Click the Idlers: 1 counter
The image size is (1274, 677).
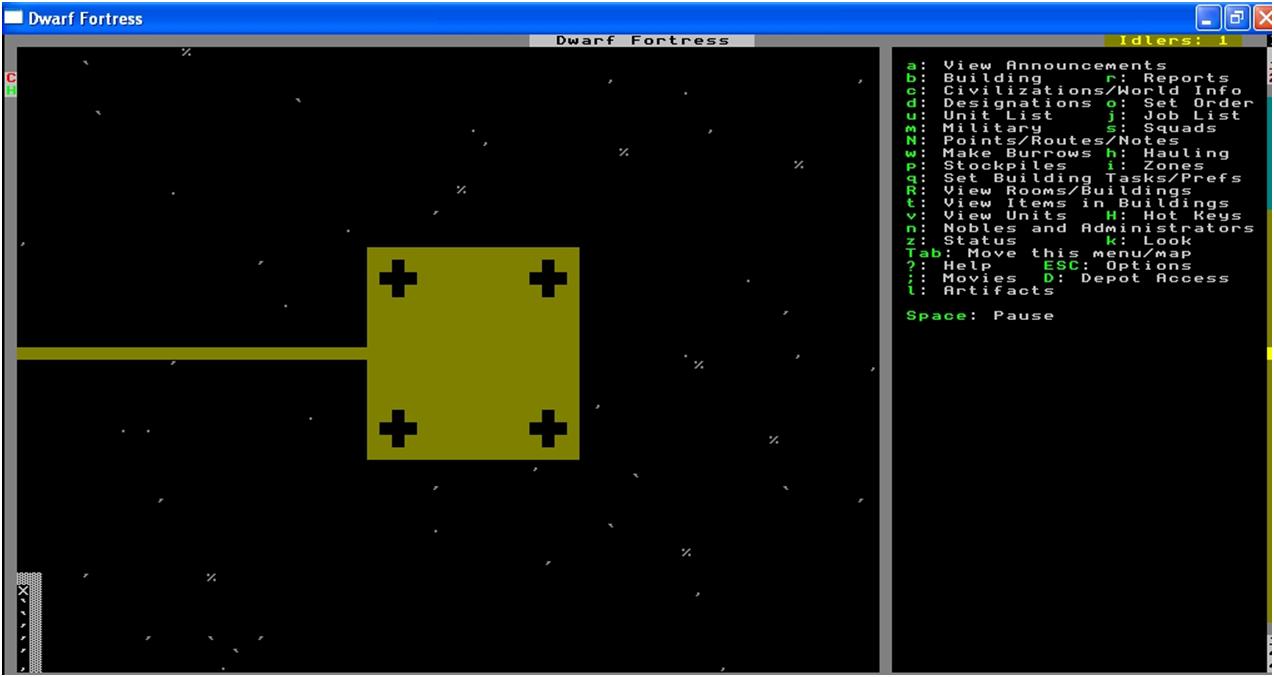1173,41
